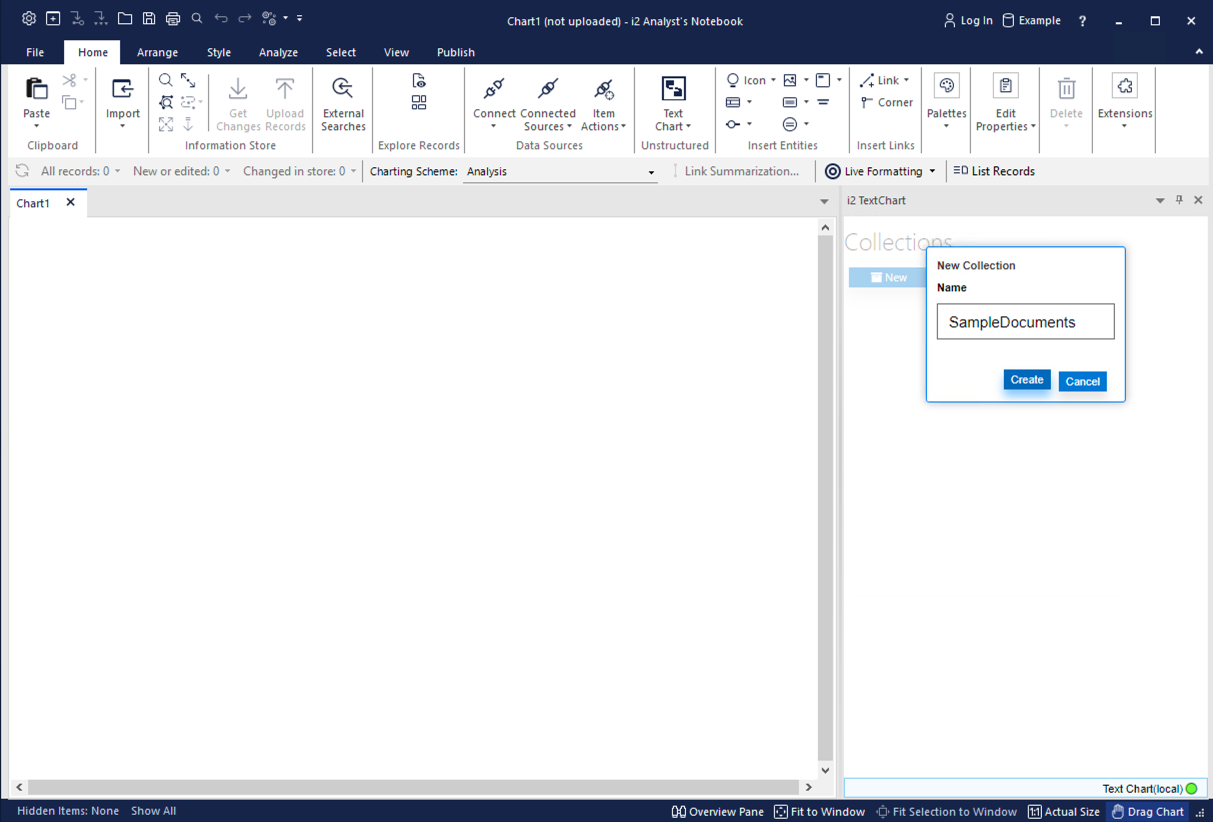
Task: Open the Link type dropdown arrow
Action: pyautogui.click(x=906, y=80)
